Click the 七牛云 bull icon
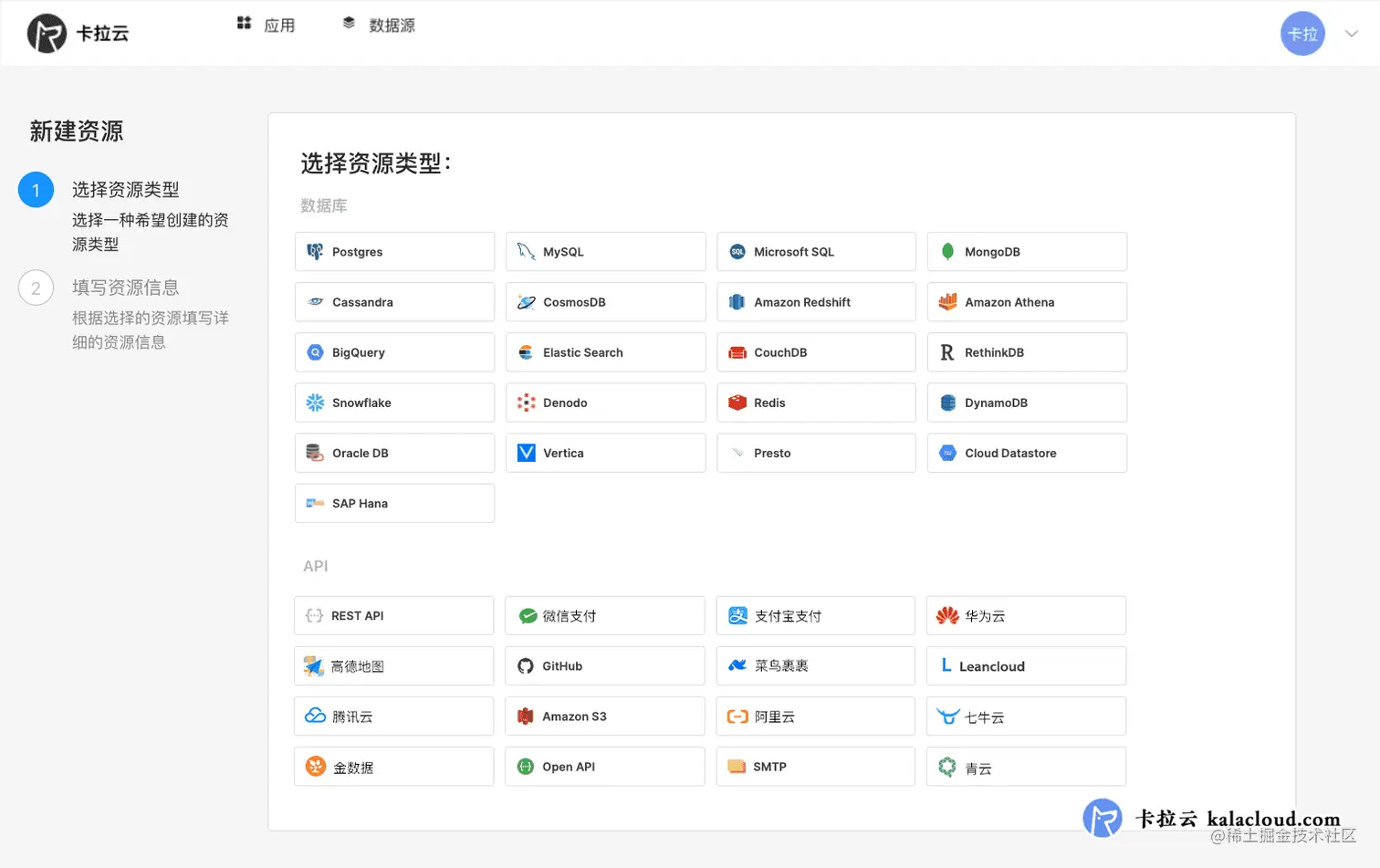Screen dimensions: 1380x868 948,716
